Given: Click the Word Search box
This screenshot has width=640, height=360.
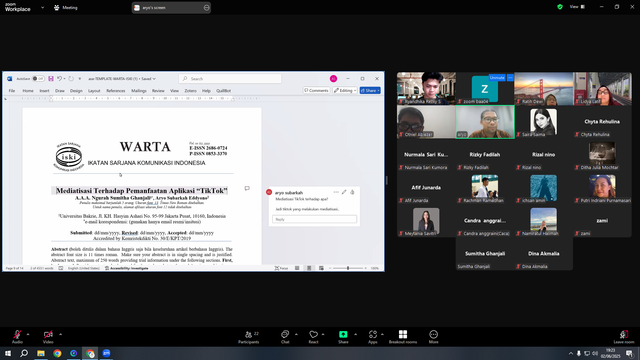Looking at the screenshot, I should tap(230, 78).
